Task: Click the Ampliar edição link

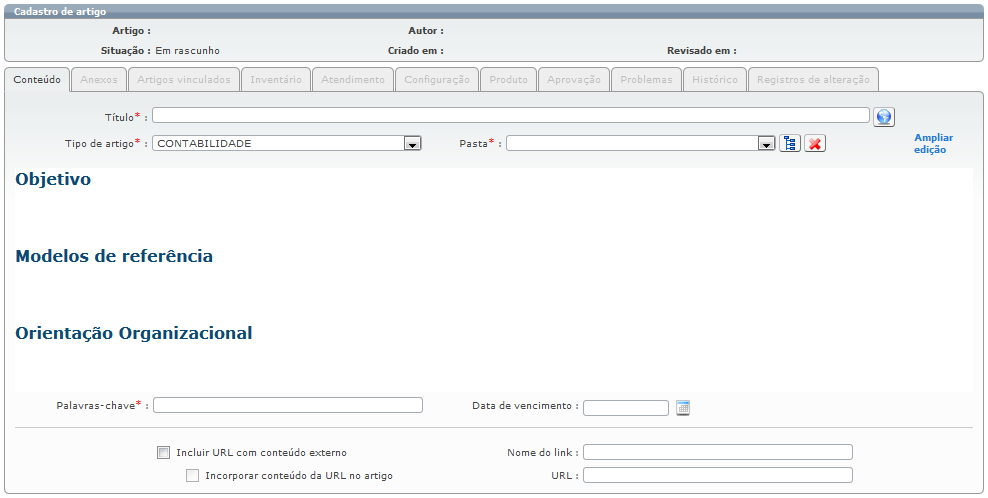Action: [933, 144]
